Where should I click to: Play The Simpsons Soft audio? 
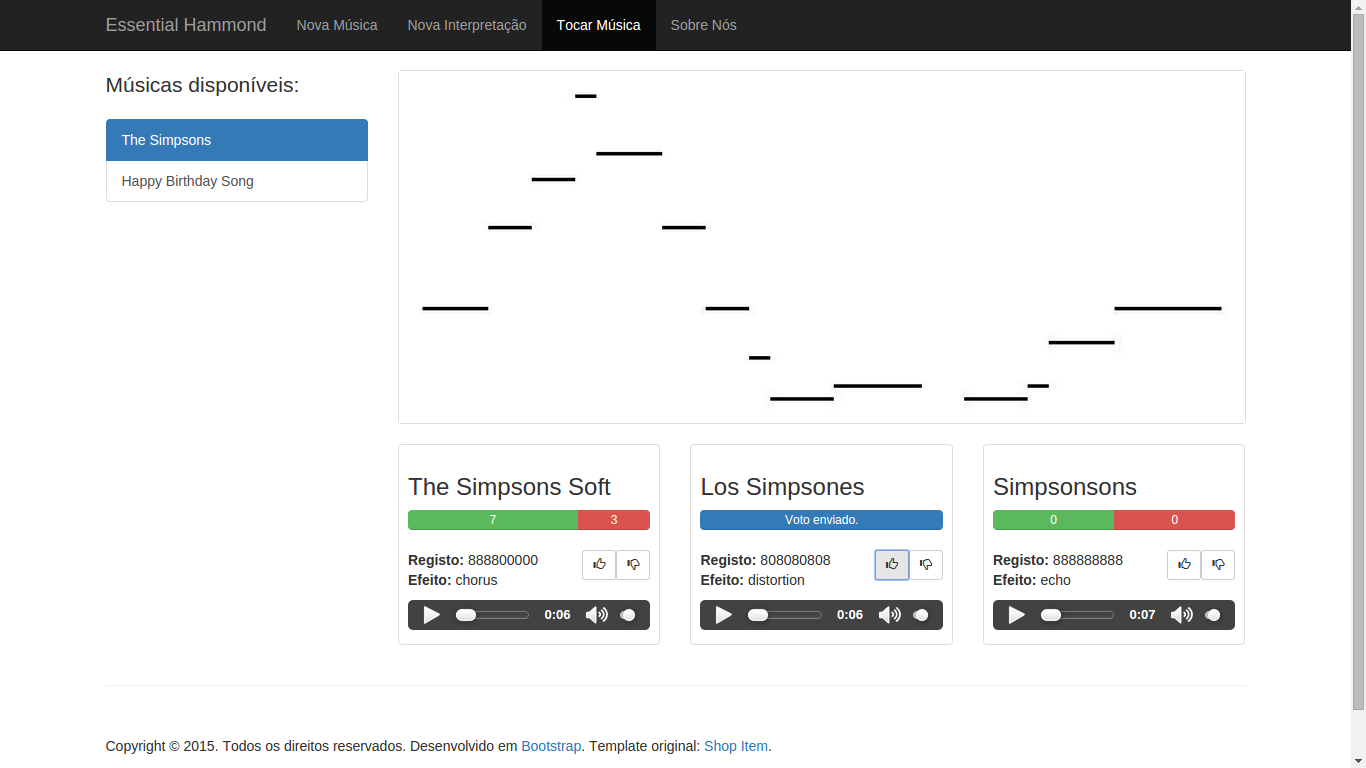coord(432,615)
